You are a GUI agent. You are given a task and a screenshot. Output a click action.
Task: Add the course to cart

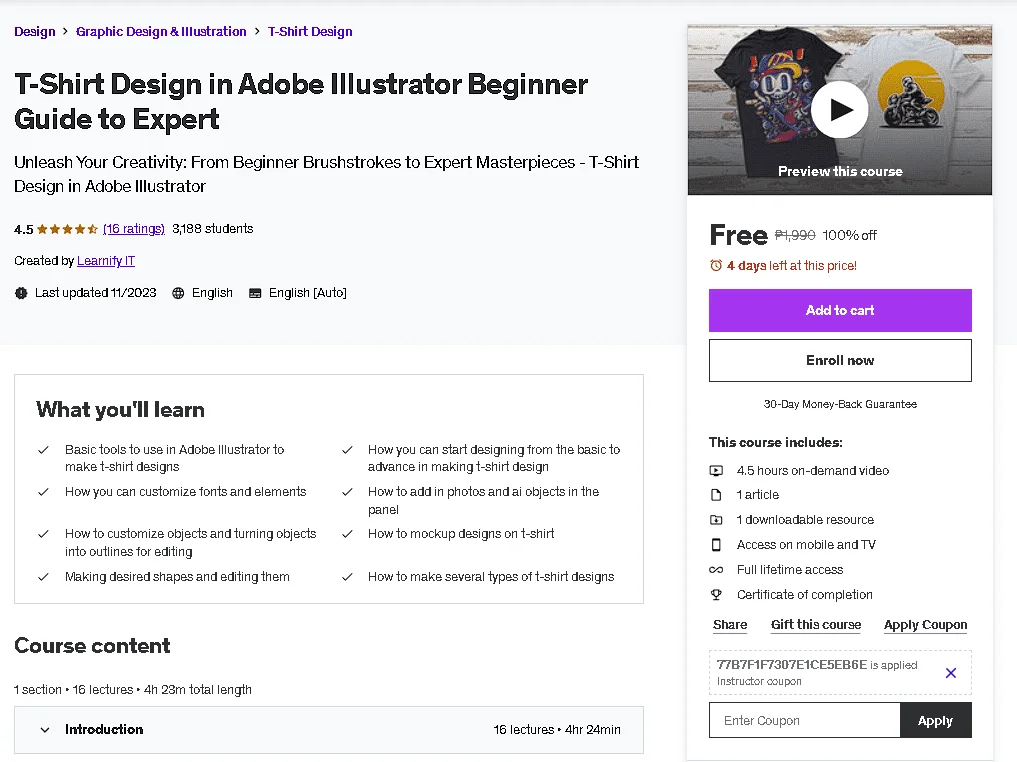(840, 311)
